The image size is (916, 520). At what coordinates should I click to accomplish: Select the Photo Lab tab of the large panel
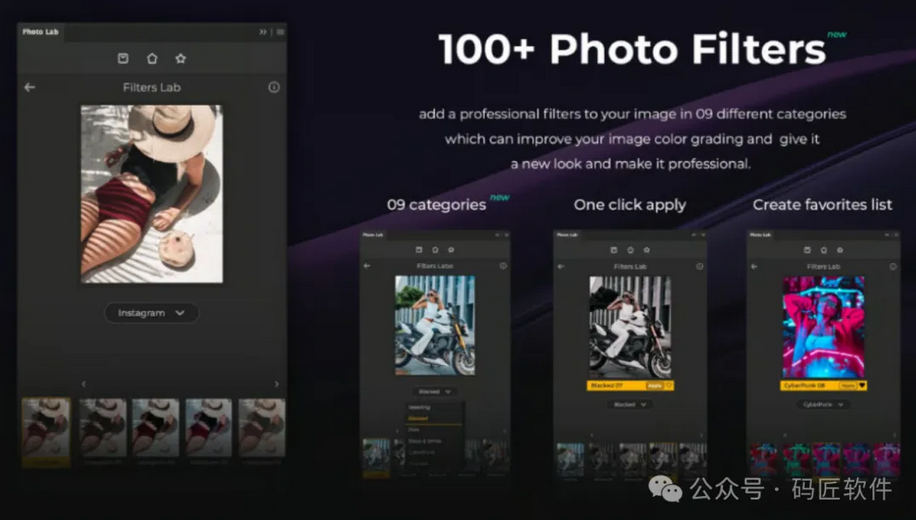40,32
